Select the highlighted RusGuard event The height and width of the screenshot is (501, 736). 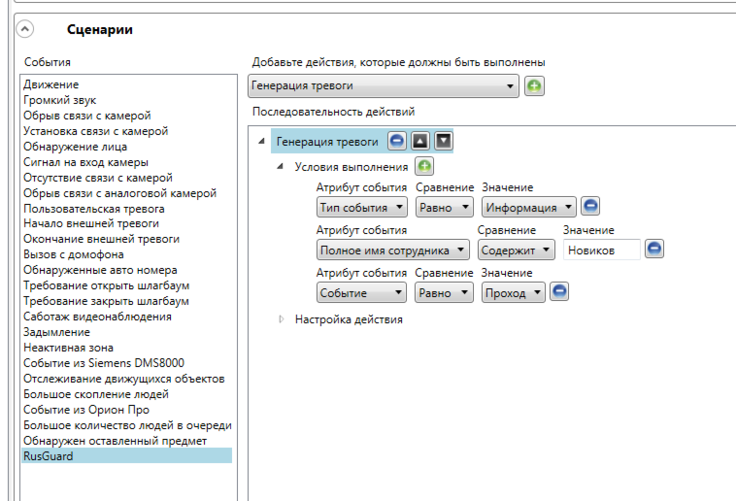(x=127, y=456)
